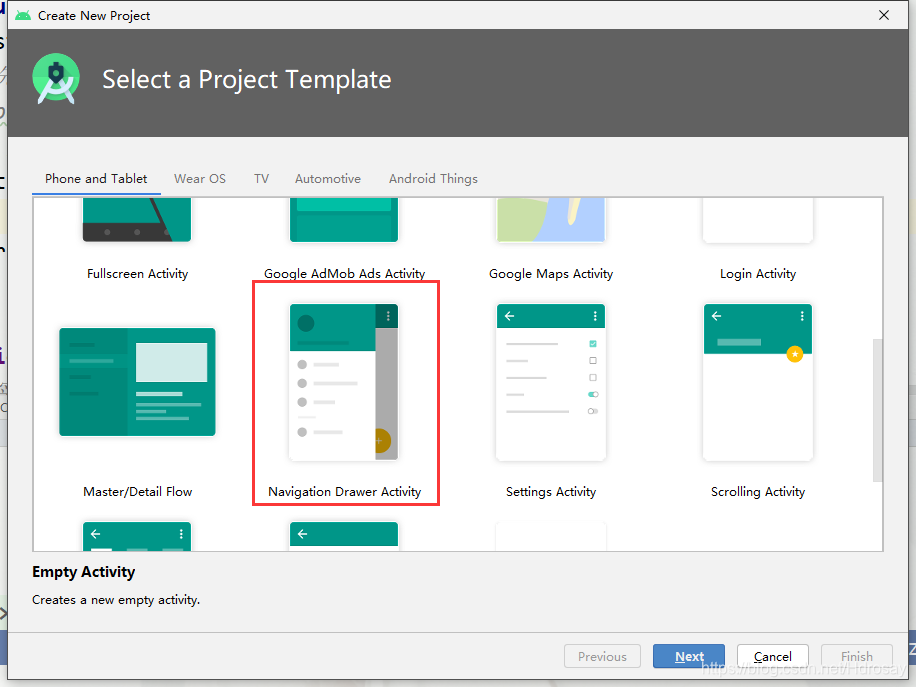Choose the Google AdMob Ads Activity thumbnail

click(344, 220)
